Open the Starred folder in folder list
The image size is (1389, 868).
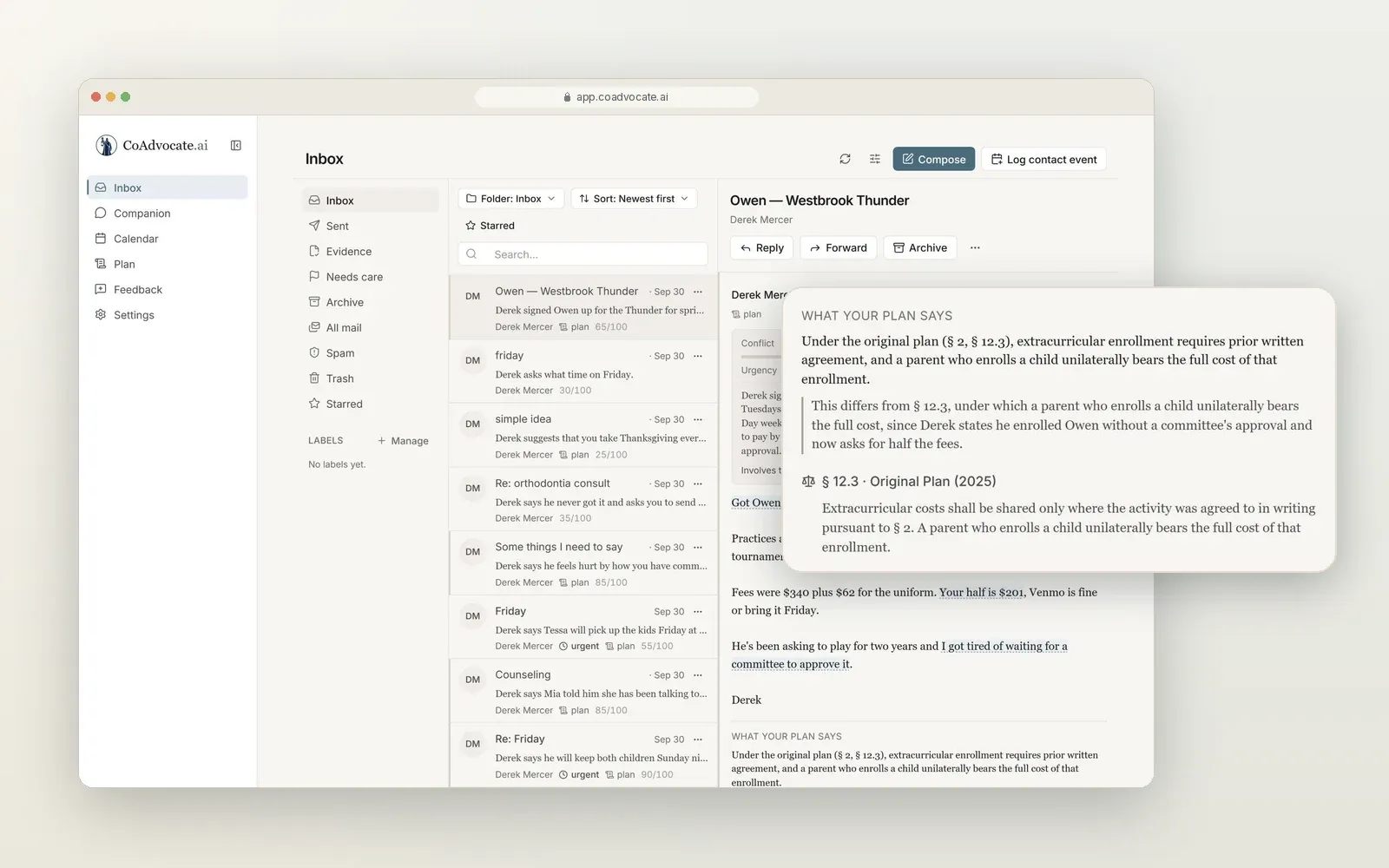(x=371, y=404)
